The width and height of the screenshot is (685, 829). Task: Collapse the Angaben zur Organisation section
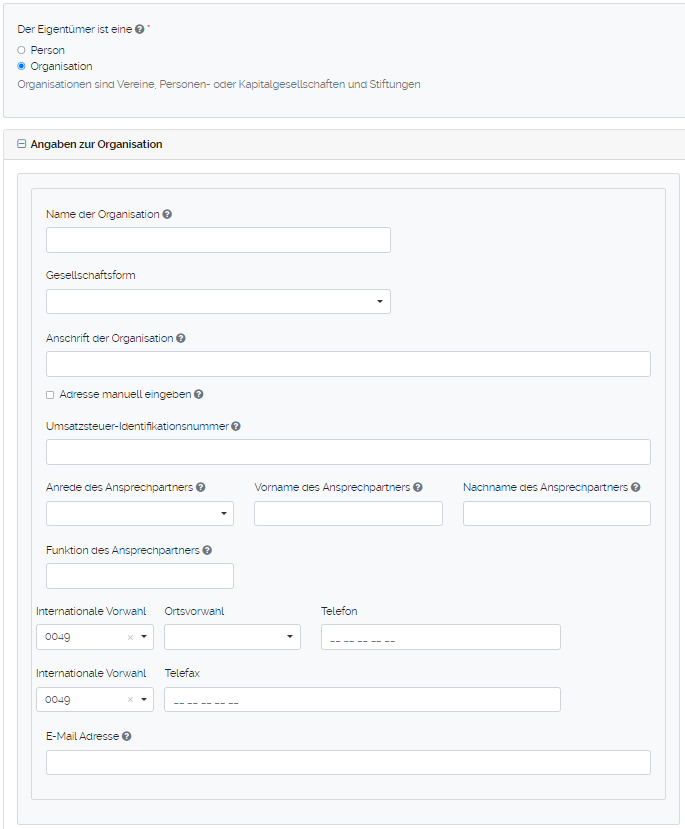click(20, 142)
